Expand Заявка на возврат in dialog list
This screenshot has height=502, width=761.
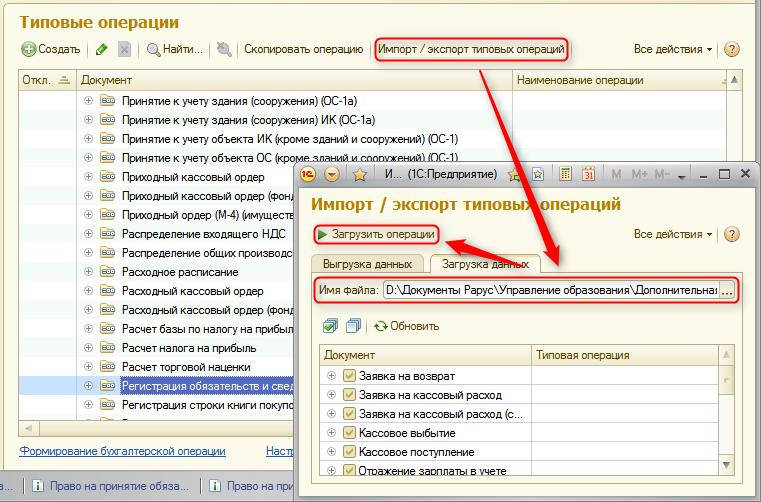point(331,376)
